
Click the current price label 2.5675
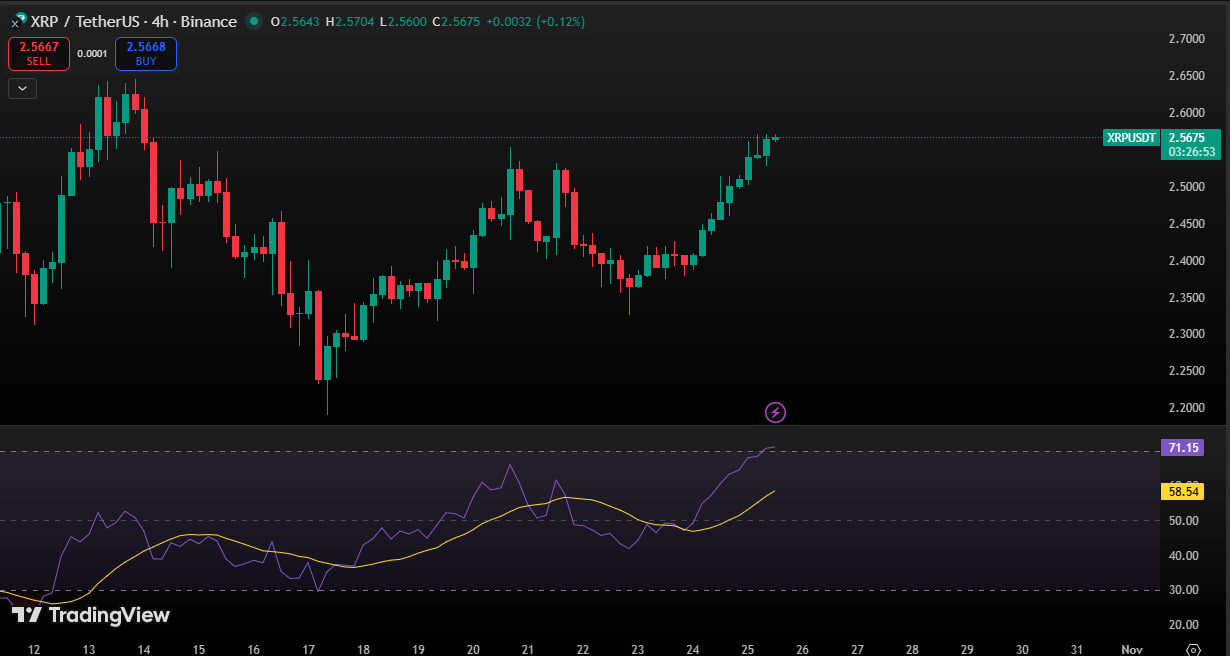pyautogui.click(x=1186, y=138)
